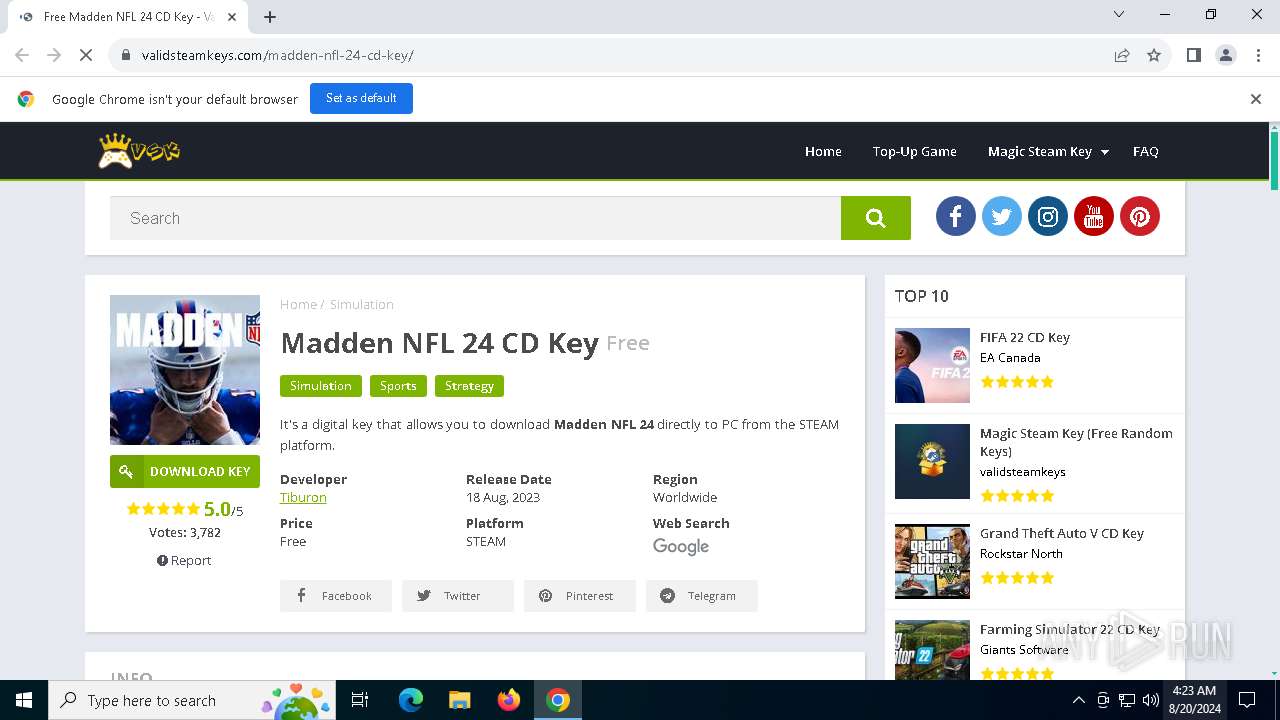The width and height of the screenshot is (1280, 720).
Task: Share via Telegram button
Action: click(702, 596)
